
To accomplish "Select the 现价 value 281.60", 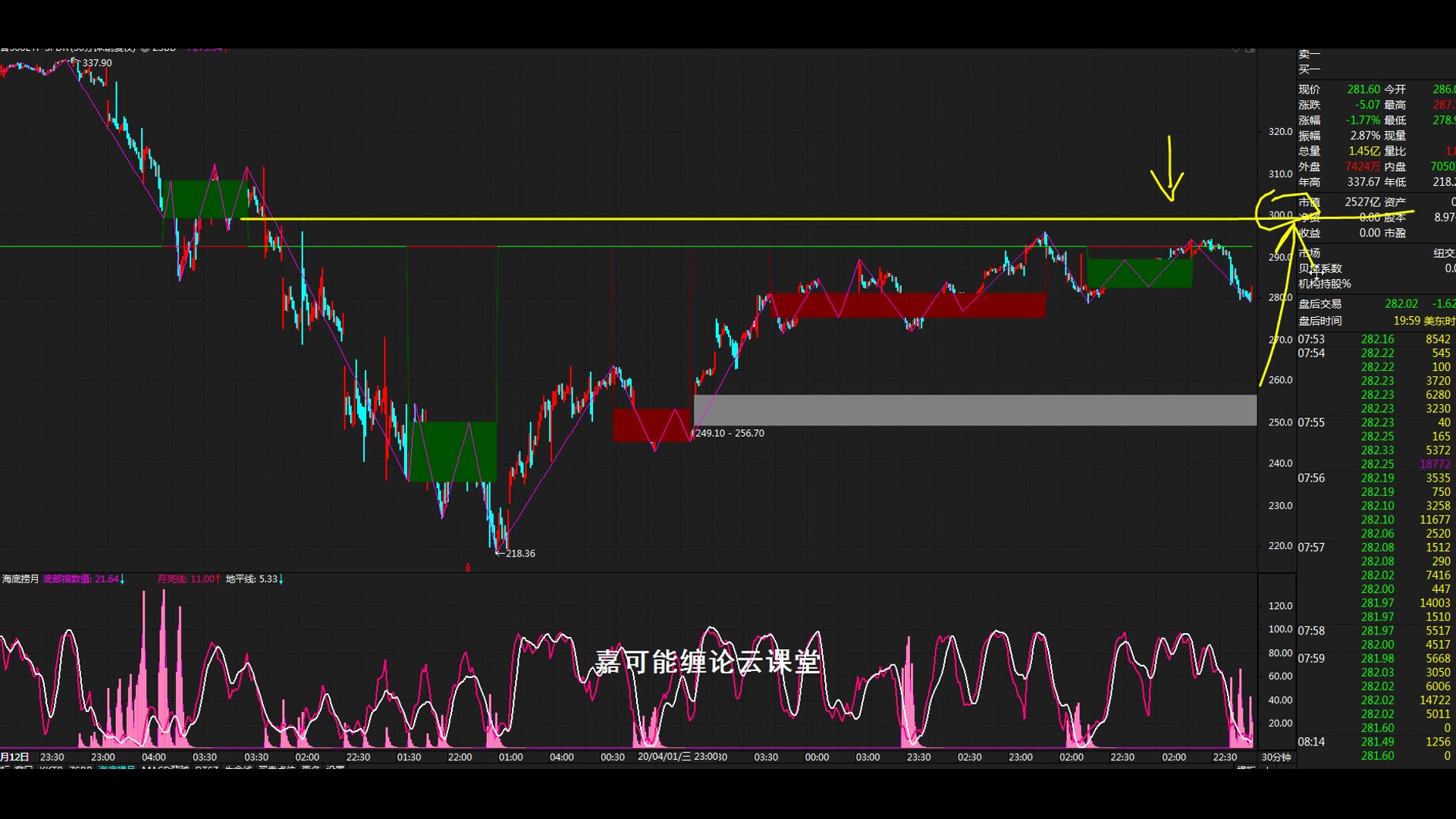I will [1363, 89].
